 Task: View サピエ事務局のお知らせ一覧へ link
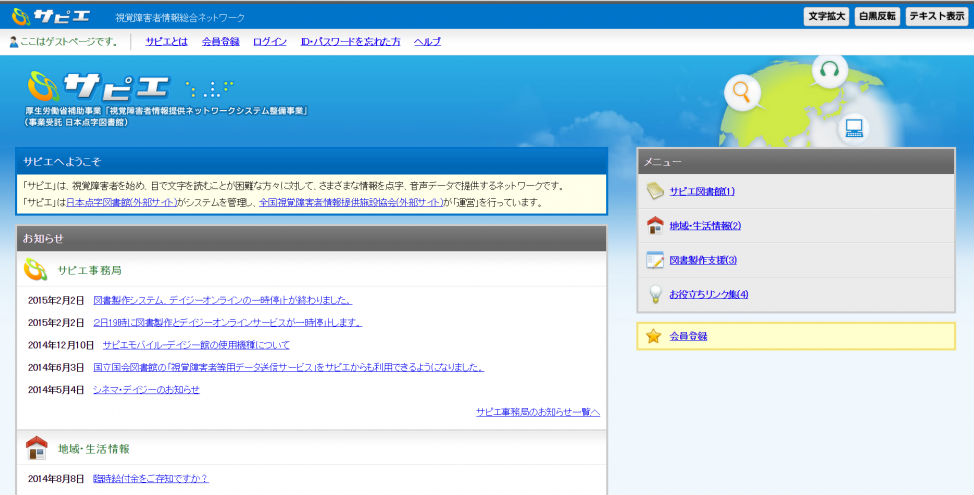pyautogui.click(x=538, y=412)
